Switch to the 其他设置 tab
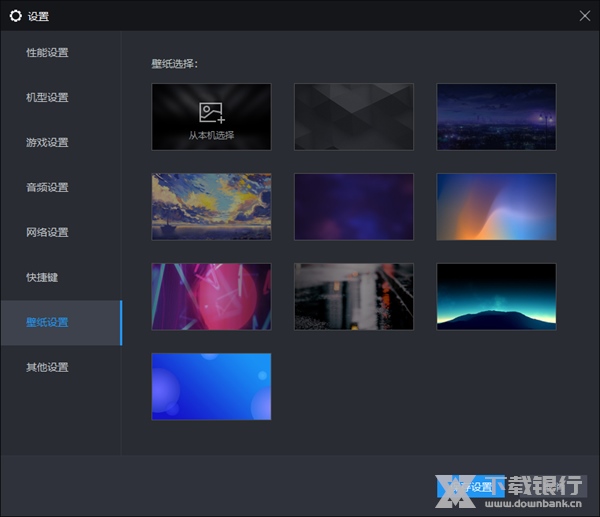 48,367
